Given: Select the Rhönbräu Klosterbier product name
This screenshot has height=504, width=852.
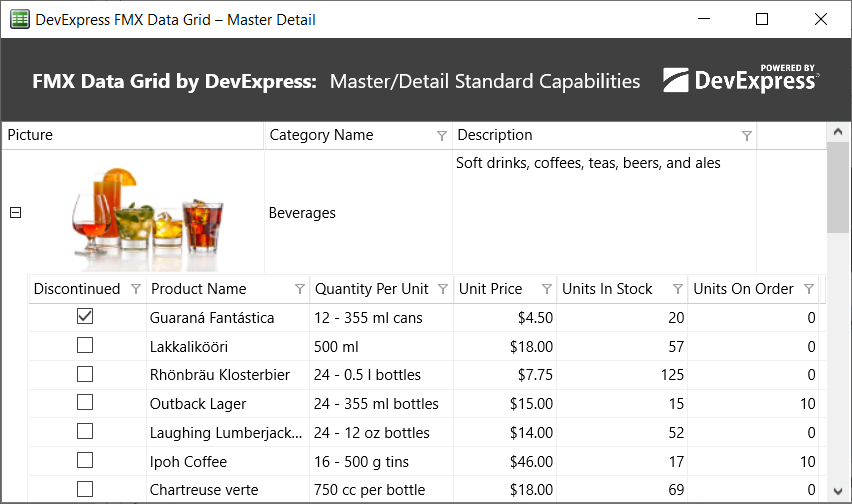Looking at the screenshot, I should (x=228, y=375).
